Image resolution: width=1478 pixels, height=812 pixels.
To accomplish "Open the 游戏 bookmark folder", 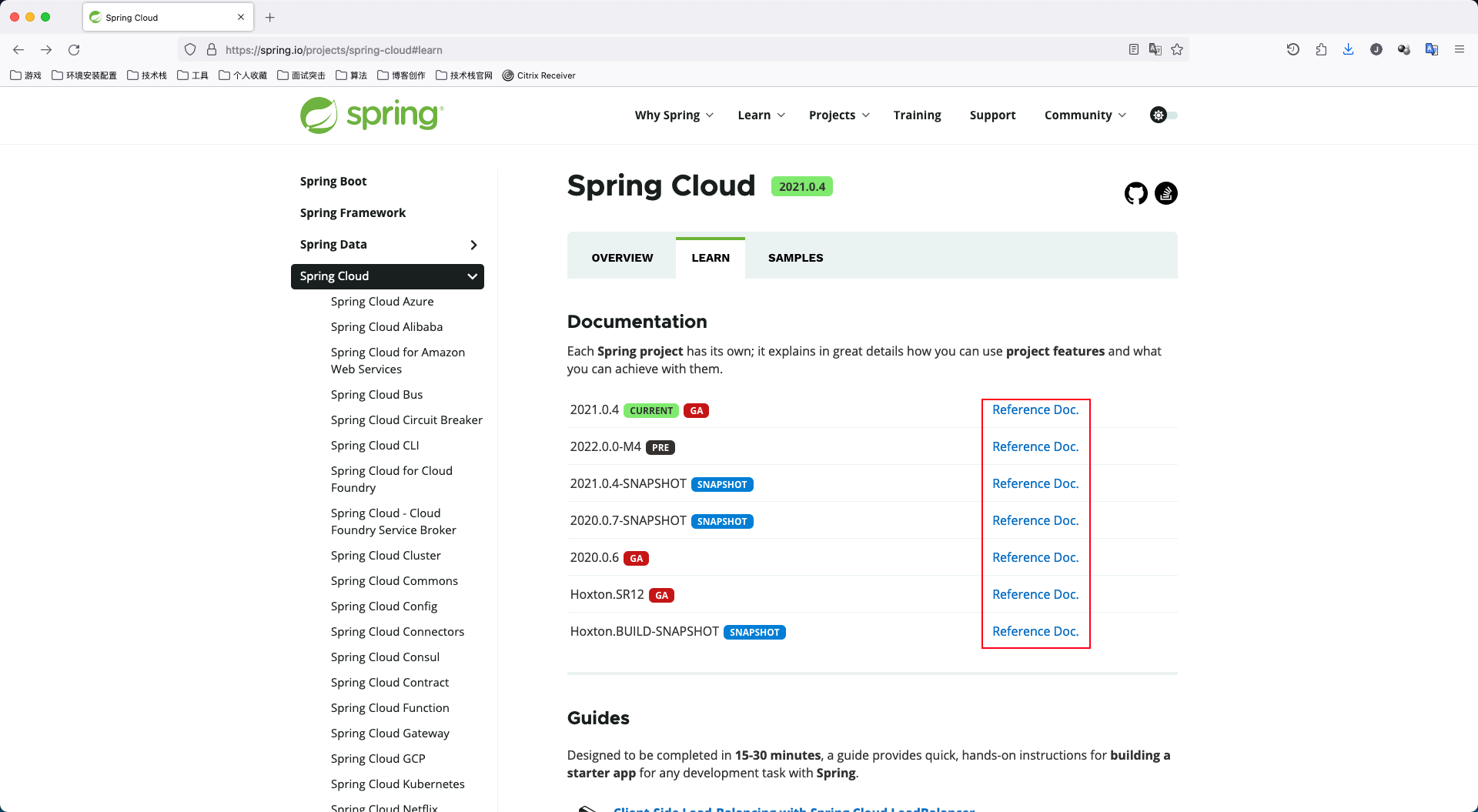I will [26, 75].
